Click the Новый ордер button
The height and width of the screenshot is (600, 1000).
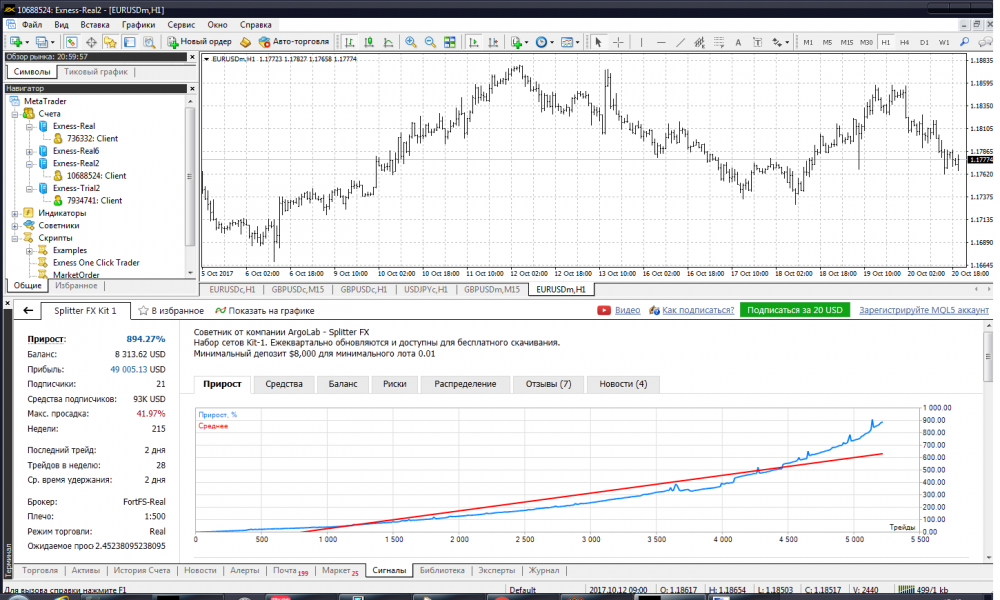tap(200, 42)
